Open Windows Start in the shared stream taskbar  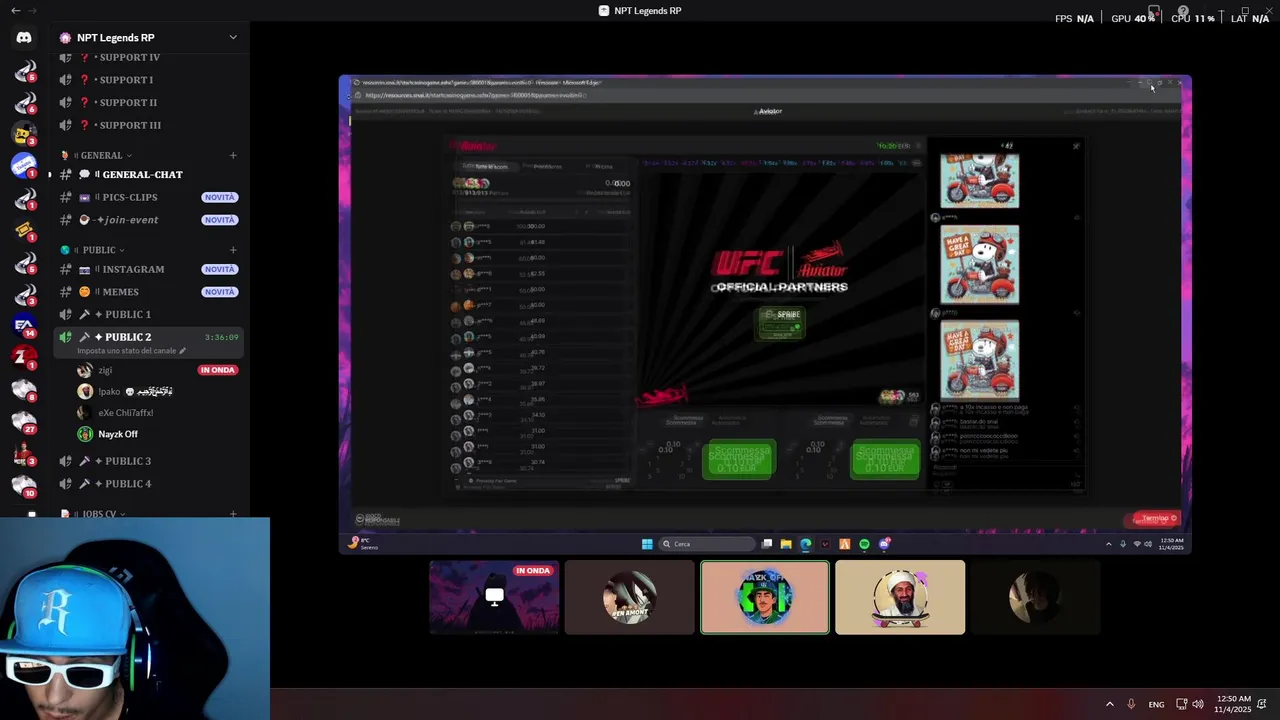pos(647,544)
